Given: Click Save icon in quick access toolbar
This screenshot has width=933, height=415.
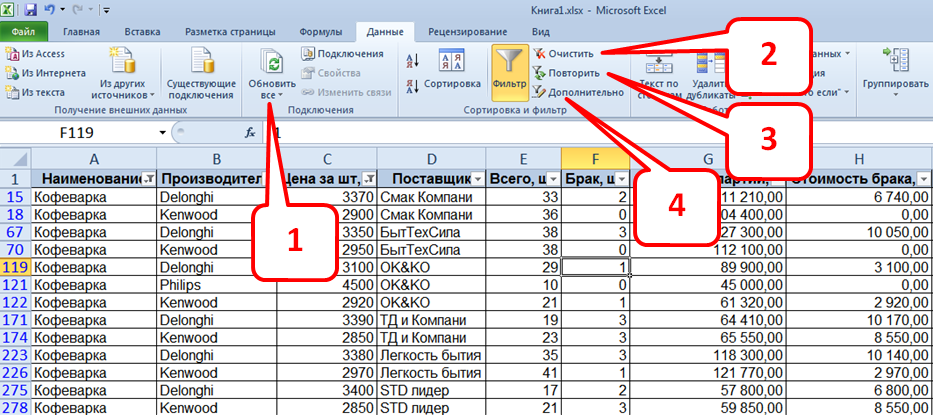Looking at the screenshot, I should coord(30,11).
